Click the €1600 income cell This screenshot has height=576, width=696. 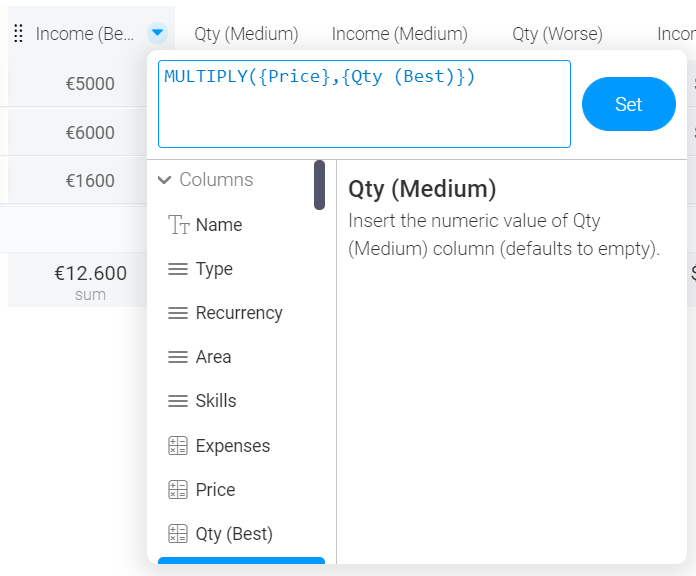pyautogui.click(x=90, y=181)
